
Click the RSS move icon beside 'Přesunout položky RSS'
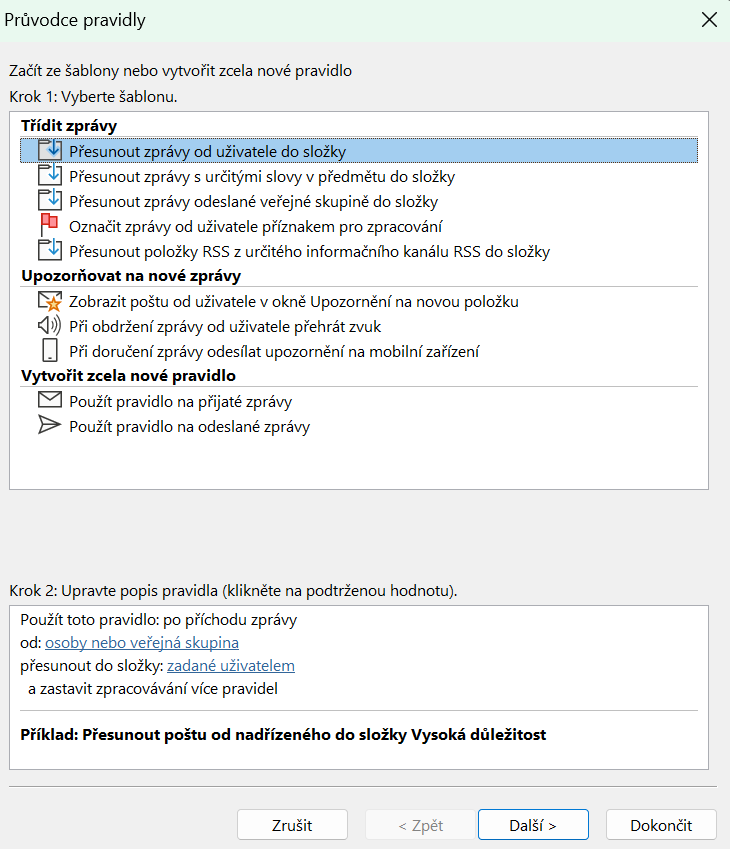click(50, 251)
